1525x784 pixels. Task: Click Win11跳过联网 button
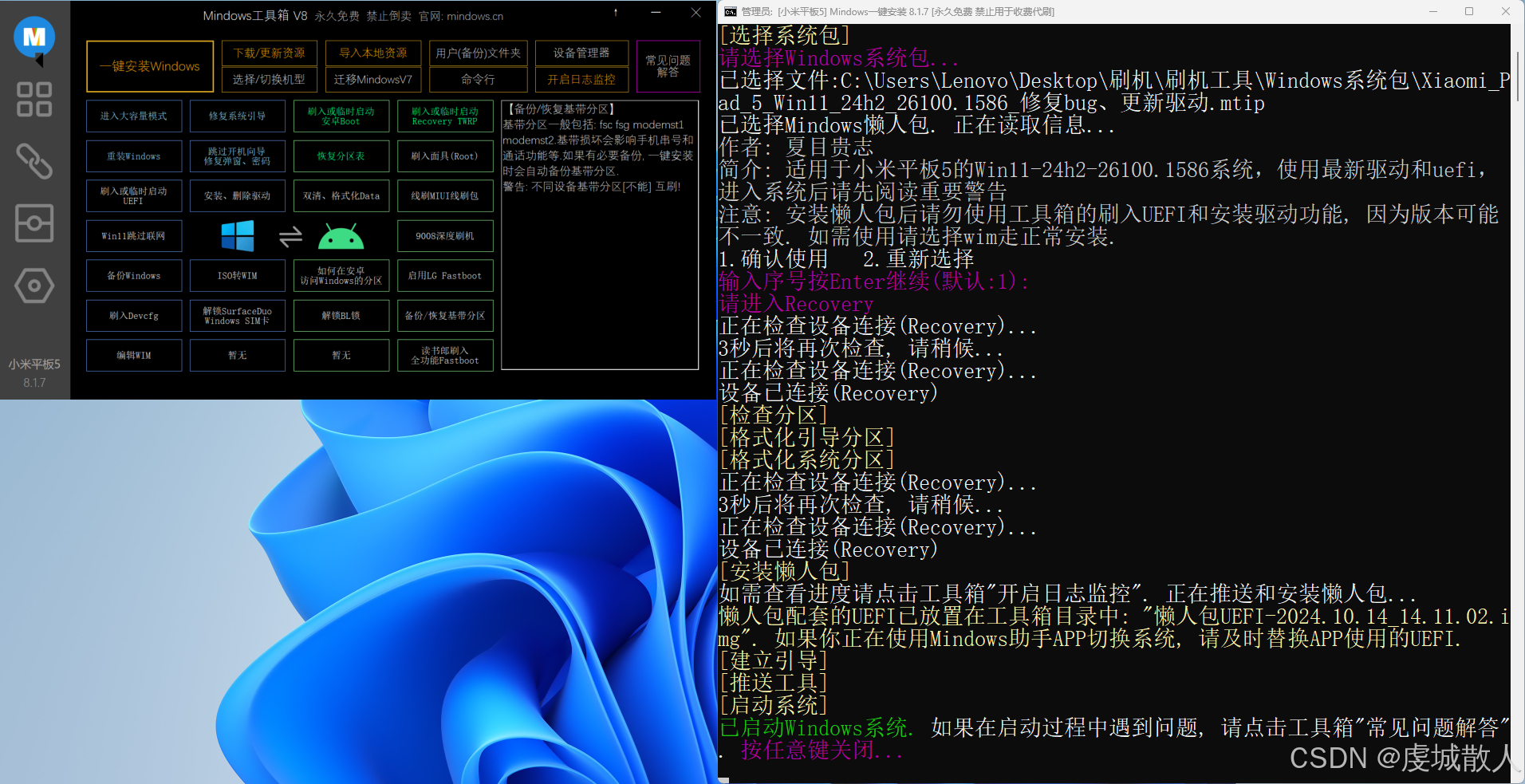(x=134, y=236)
